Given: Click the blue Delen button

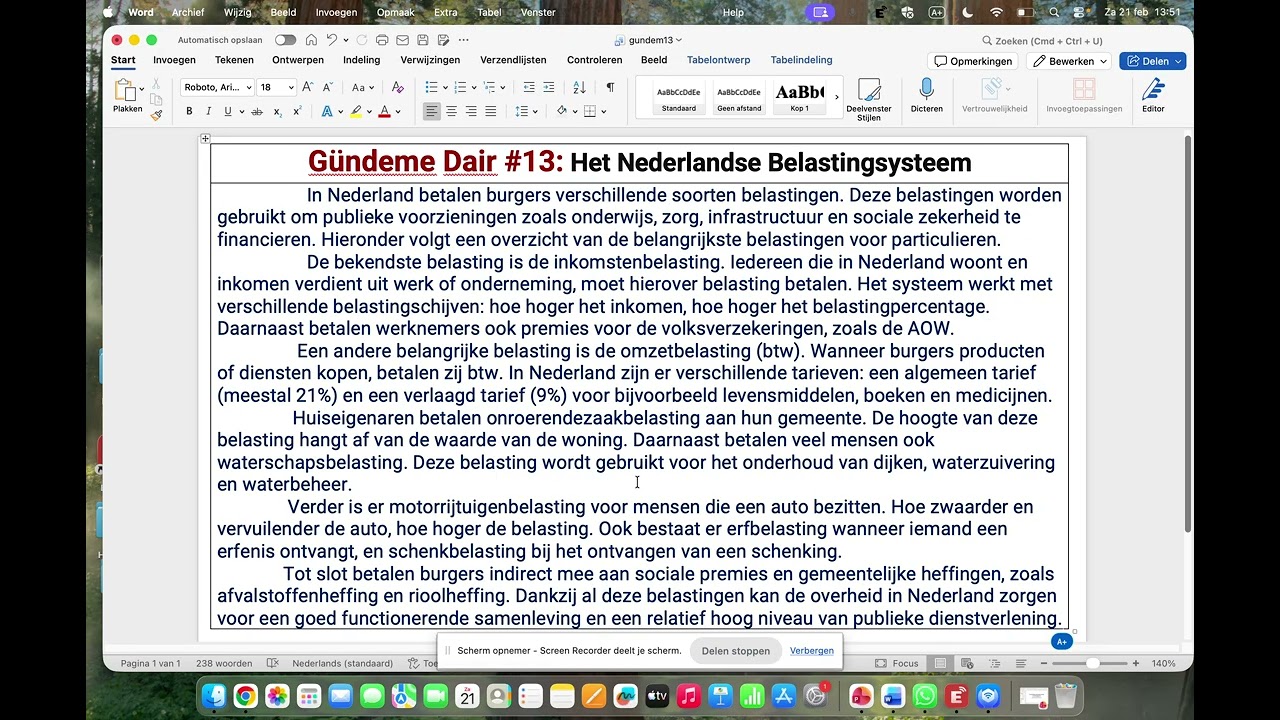Looking at the screenshot, I should click(x=1153, y=61).
